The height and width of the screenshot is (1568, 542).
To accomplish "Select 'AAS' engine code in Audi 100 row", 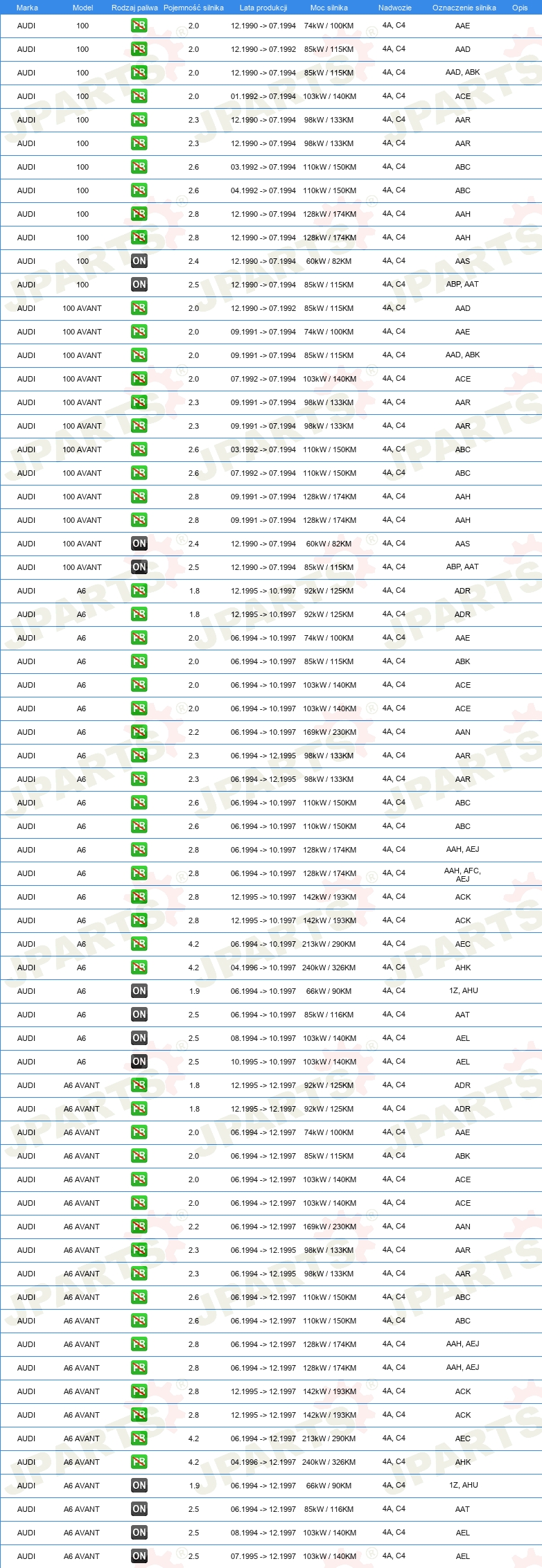I will pyautogui.click(x=463, y=261).
